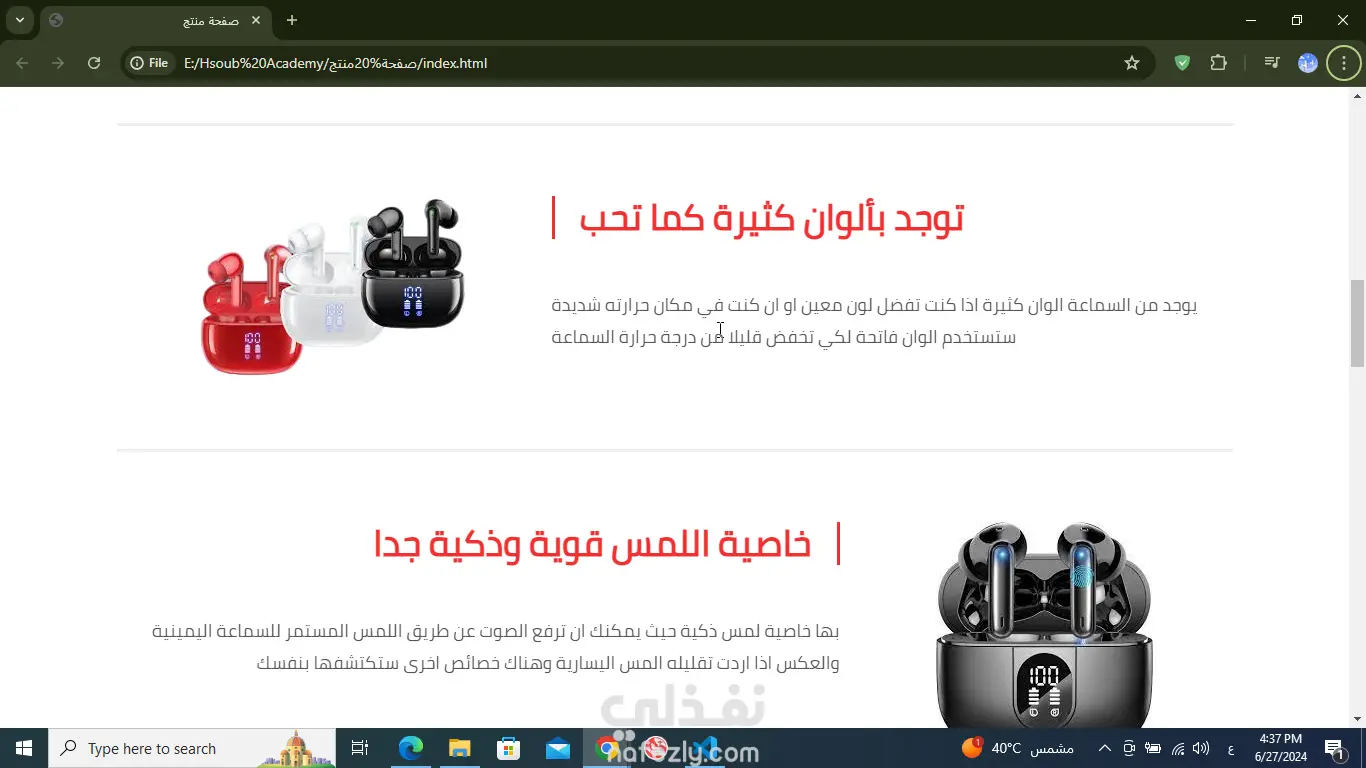Open the Extensions puzzle menu
The image size is (1366, 768).
1218,63
